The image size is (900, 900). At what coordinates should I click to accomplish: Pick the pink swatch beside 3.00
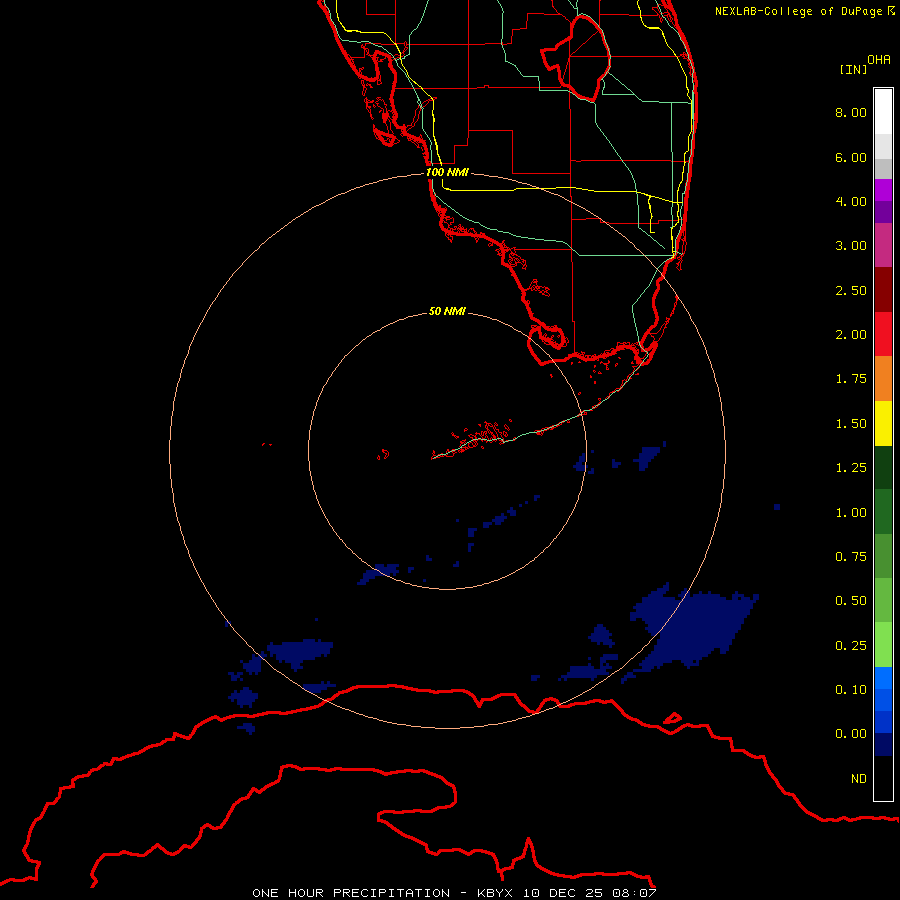pyautogui.click(x=883, y=245)
